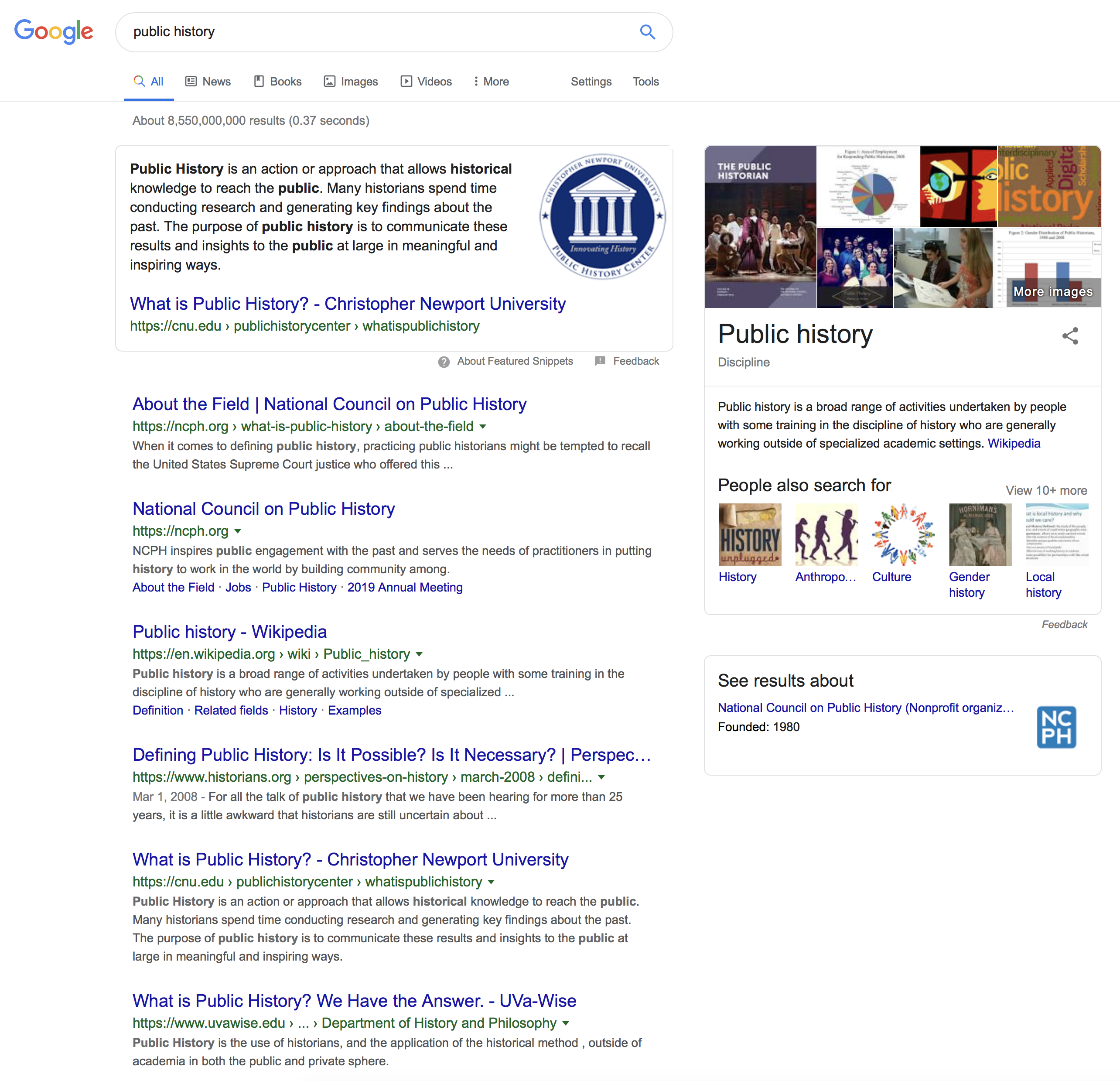Viewport: 1120px width, 1081px height.
Task: Click the 'Culture' label in People also search for
Action: tap(891, 577)
